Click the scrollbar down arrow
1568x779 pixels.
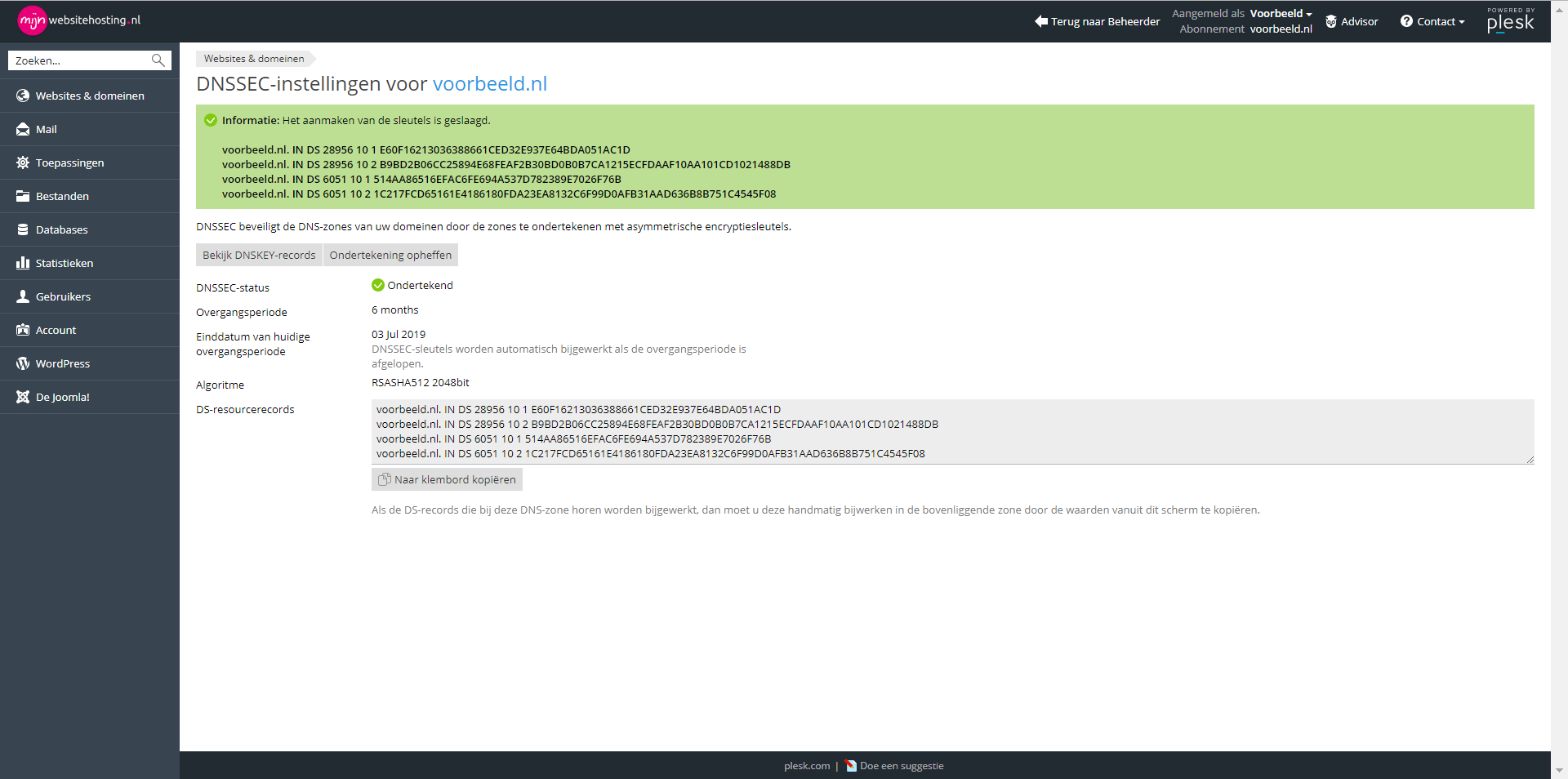1559,770
